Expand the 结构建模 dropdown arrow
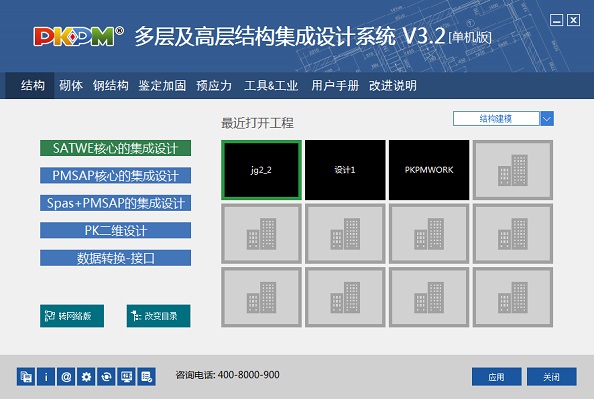594x399 pixels. pyautogui.click(x=546, y=119)
